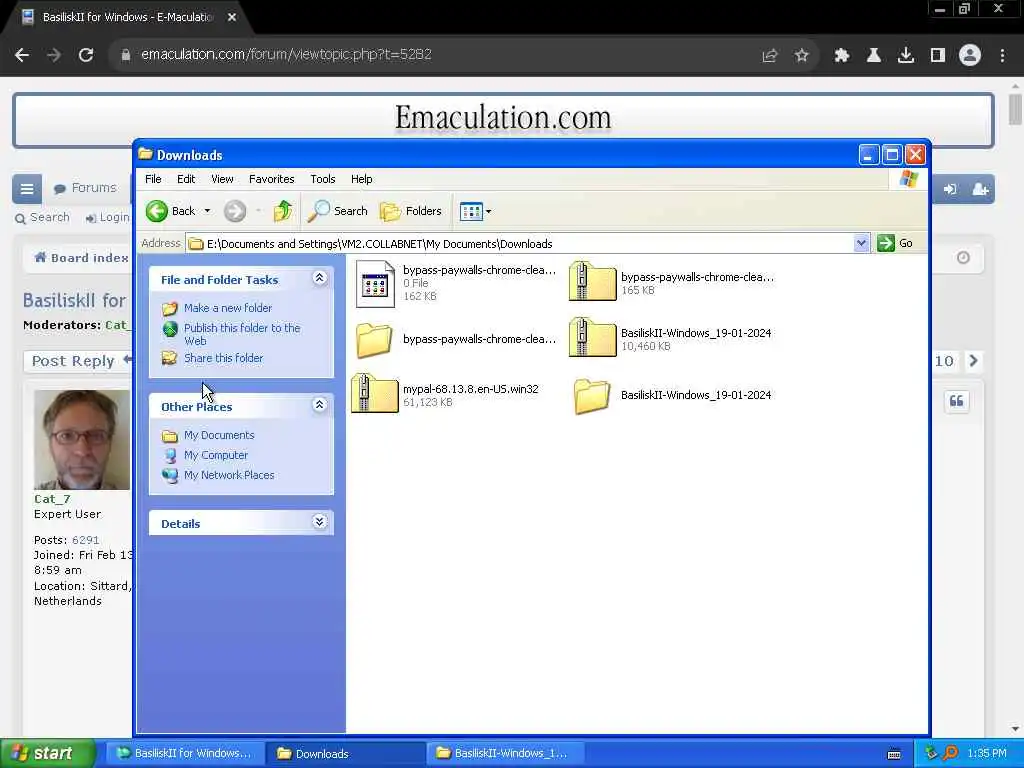1024x768 pixels.
Task: Expand the Address bar dropdown arrow
Action: point(861,244)
